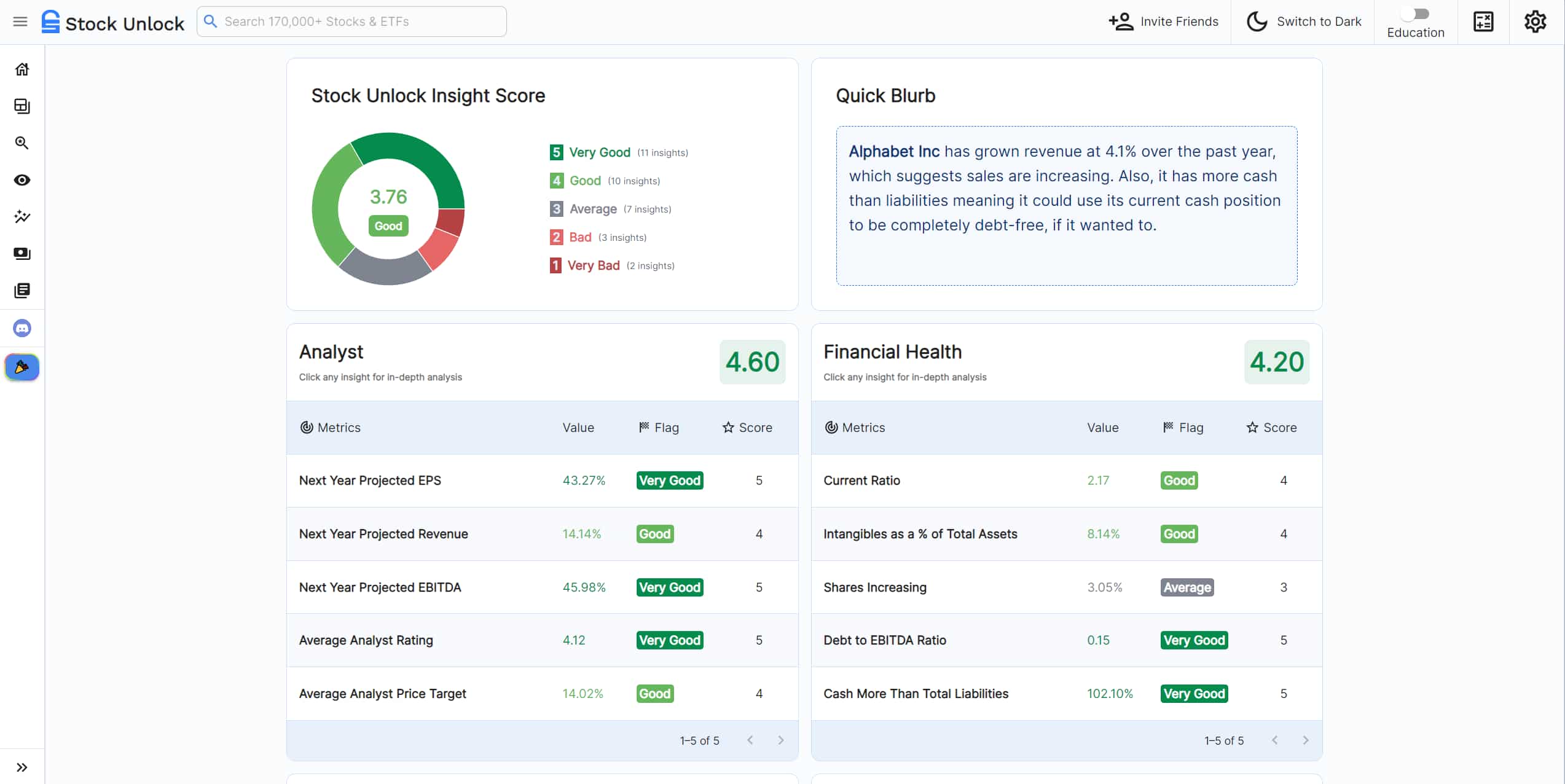Click the Average flag for Shares Increasing
Viewport: 1565px width, 784px height.
(x=1187, y=588)
